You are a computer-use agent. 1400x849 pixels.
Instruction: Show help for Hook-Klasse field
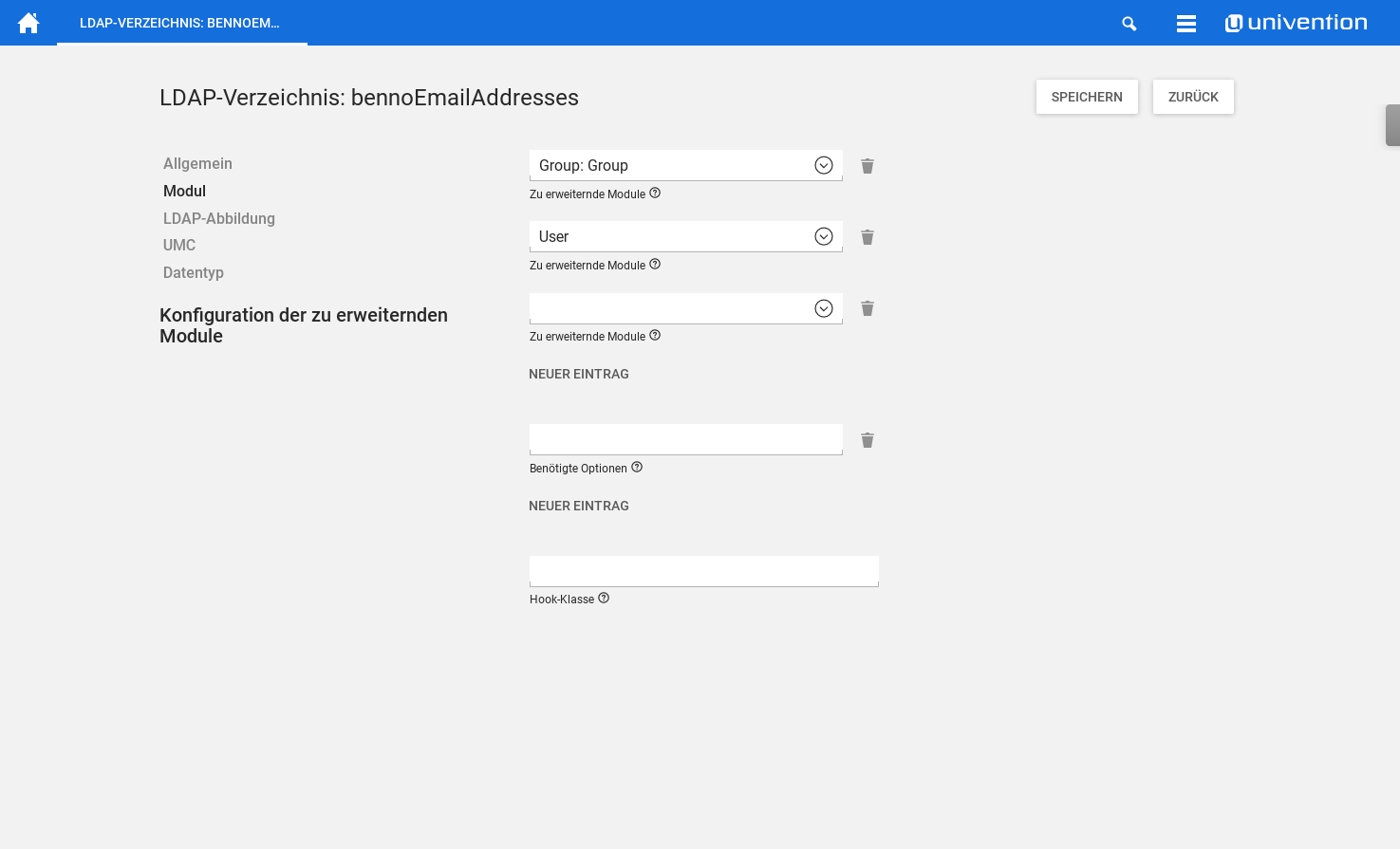604,599
